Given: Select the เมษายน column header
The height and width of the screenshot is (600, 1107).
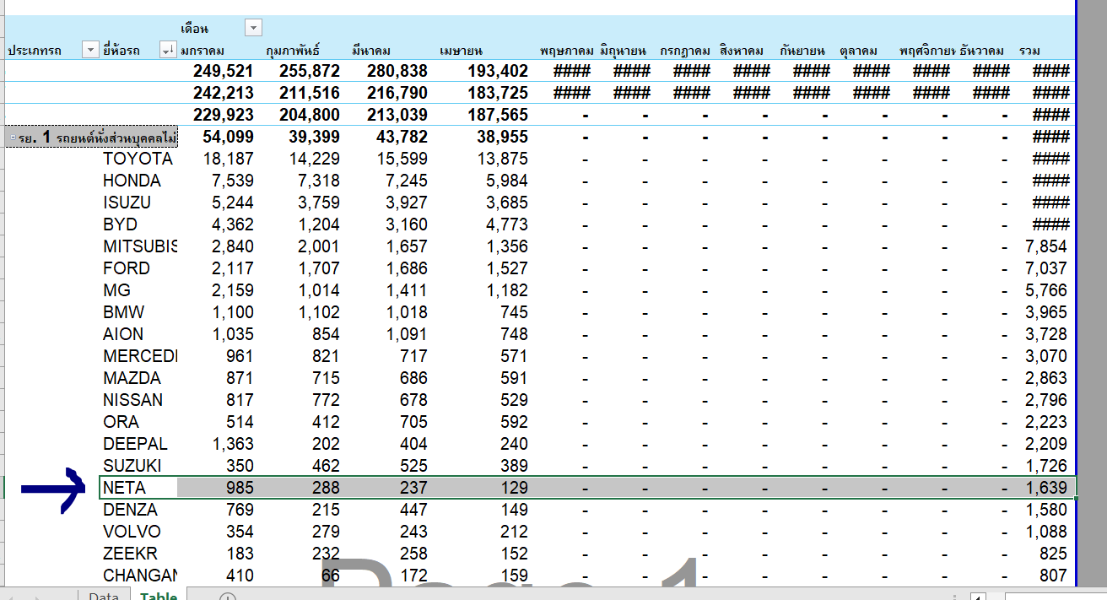Looking at the screenshot, I should coord(460,51).
